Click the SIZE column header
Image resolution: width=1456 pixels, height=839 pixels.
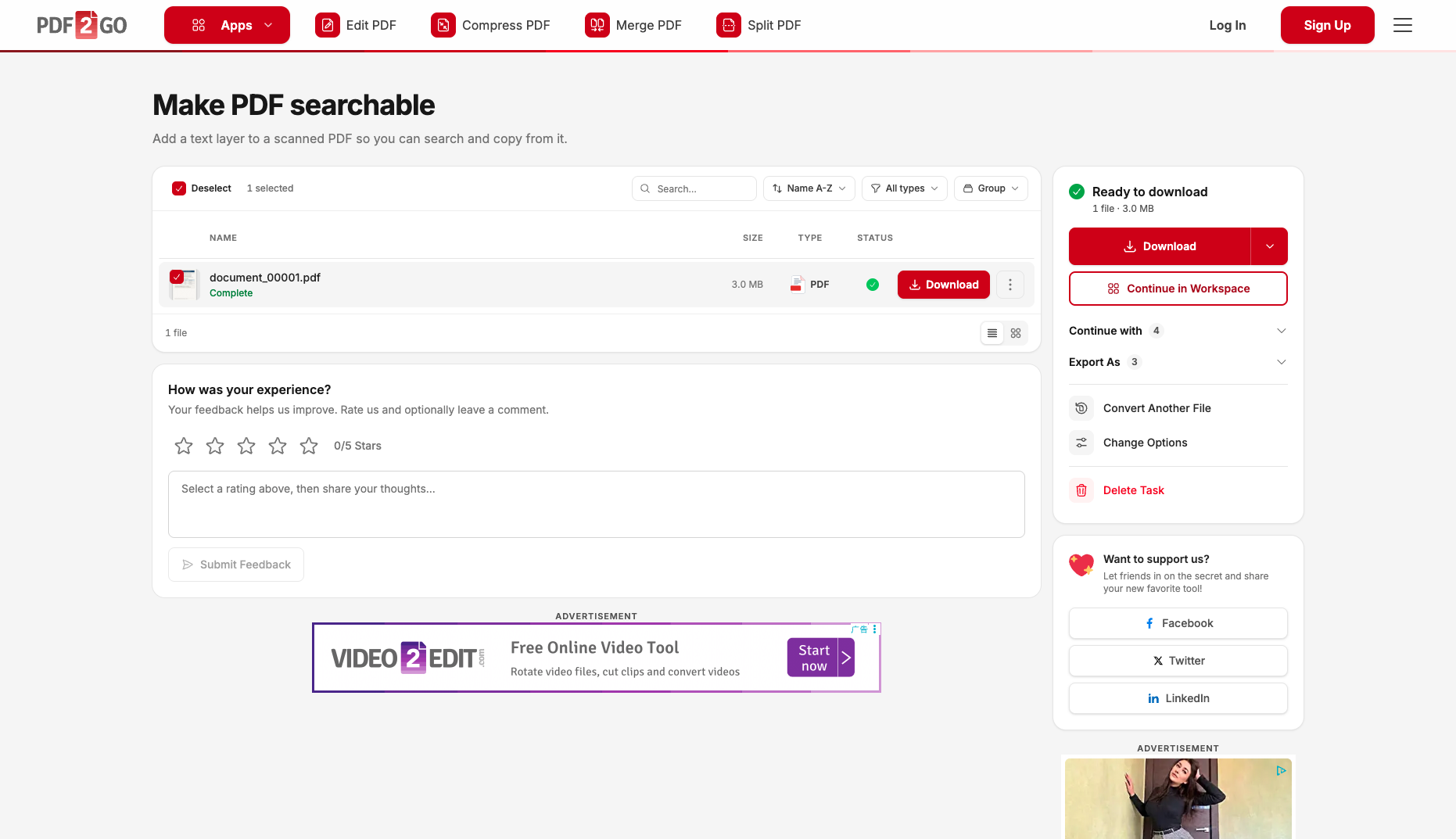tap(753, 238)
